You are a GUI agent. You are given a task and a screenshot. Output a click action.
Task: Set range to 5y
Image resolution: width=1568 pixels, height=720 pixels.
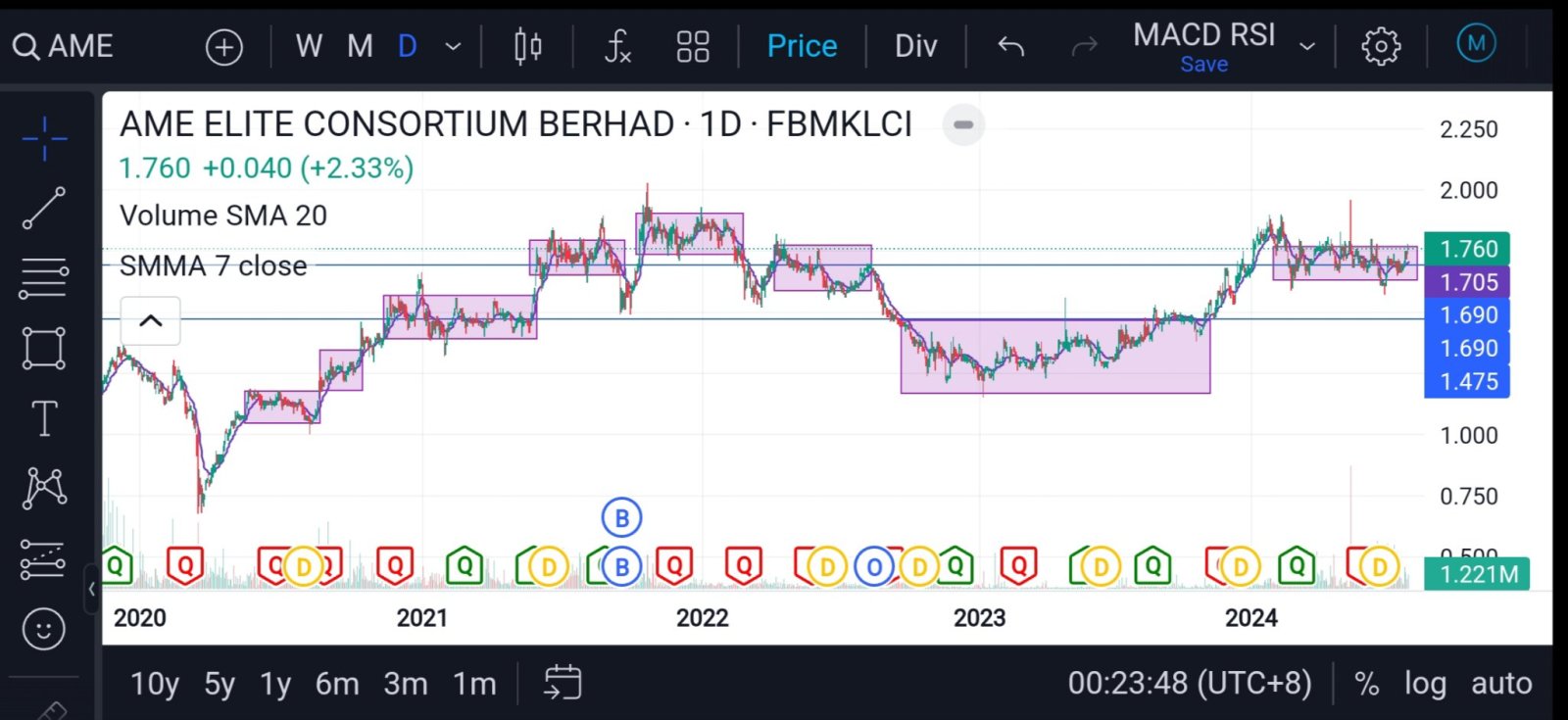coord(220,684)
